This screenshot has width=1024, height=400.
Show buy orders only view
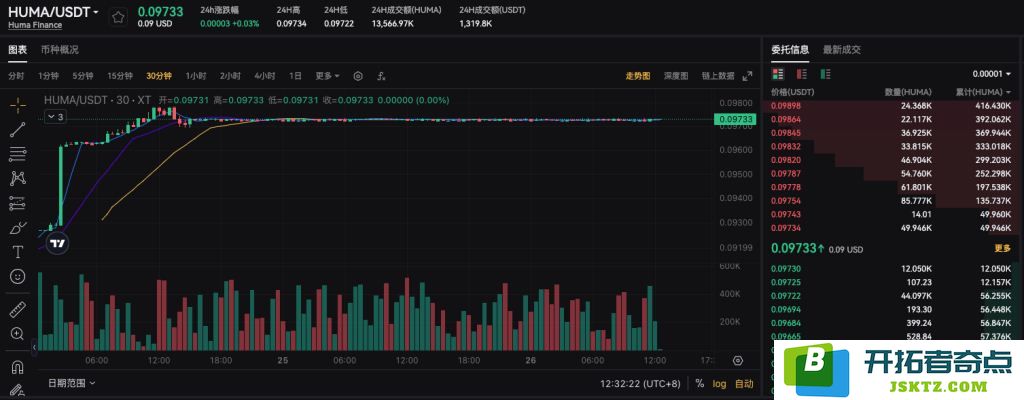click(825, 74)
